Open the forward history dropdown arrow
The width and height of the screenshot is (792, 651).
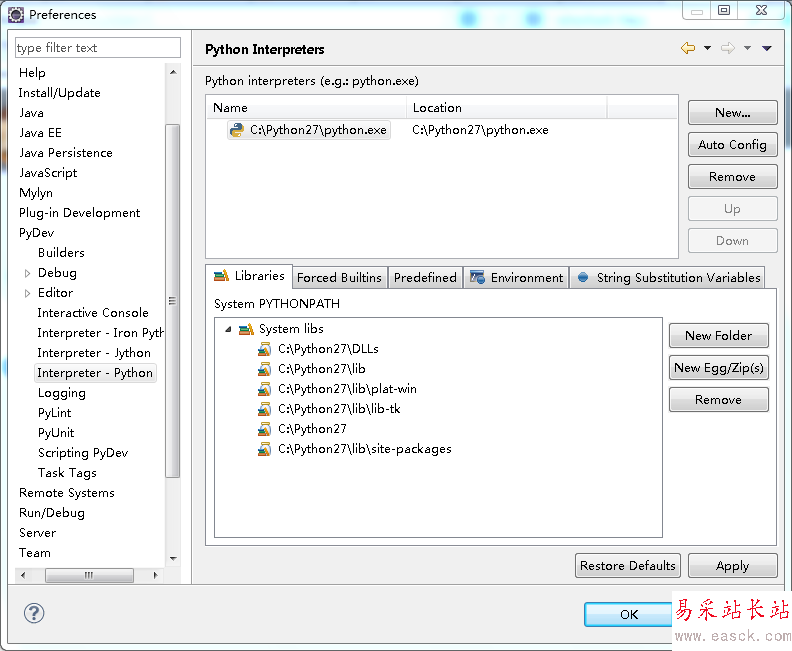[x=747, y=48]
